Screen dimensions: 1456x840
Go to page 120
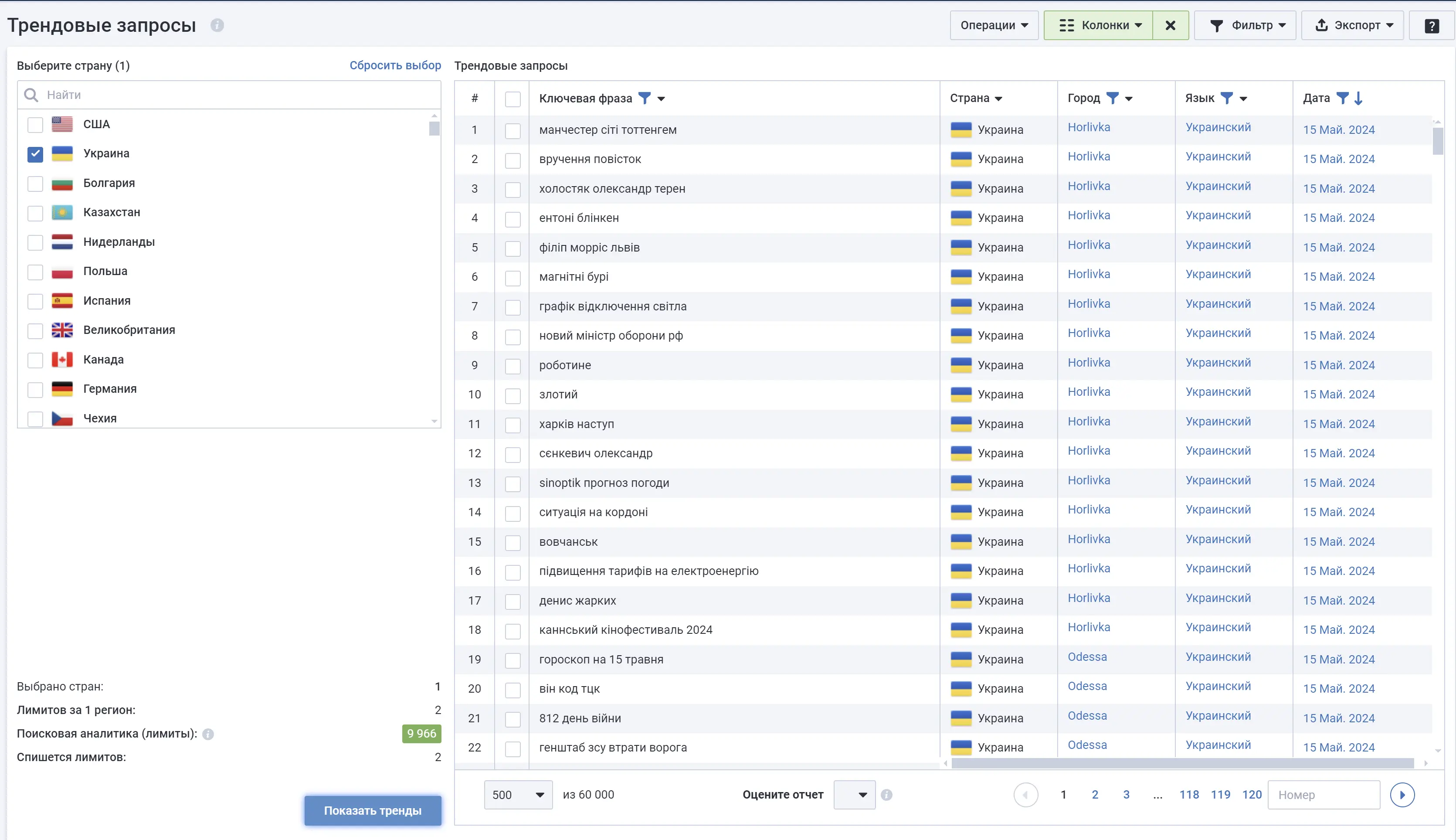tap(1251, 795)
